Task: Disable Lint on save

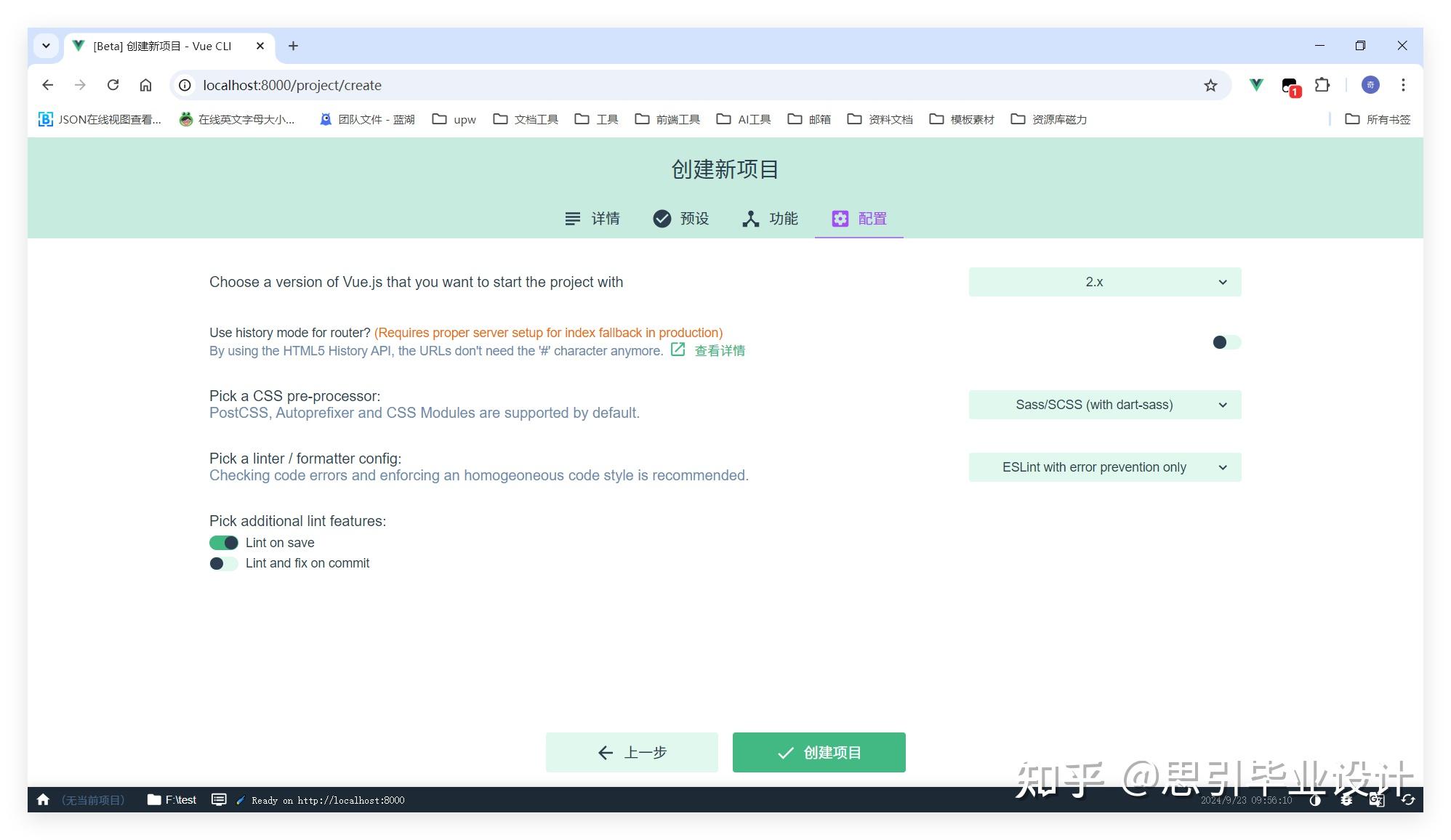Action: click(x=224, y=542)
